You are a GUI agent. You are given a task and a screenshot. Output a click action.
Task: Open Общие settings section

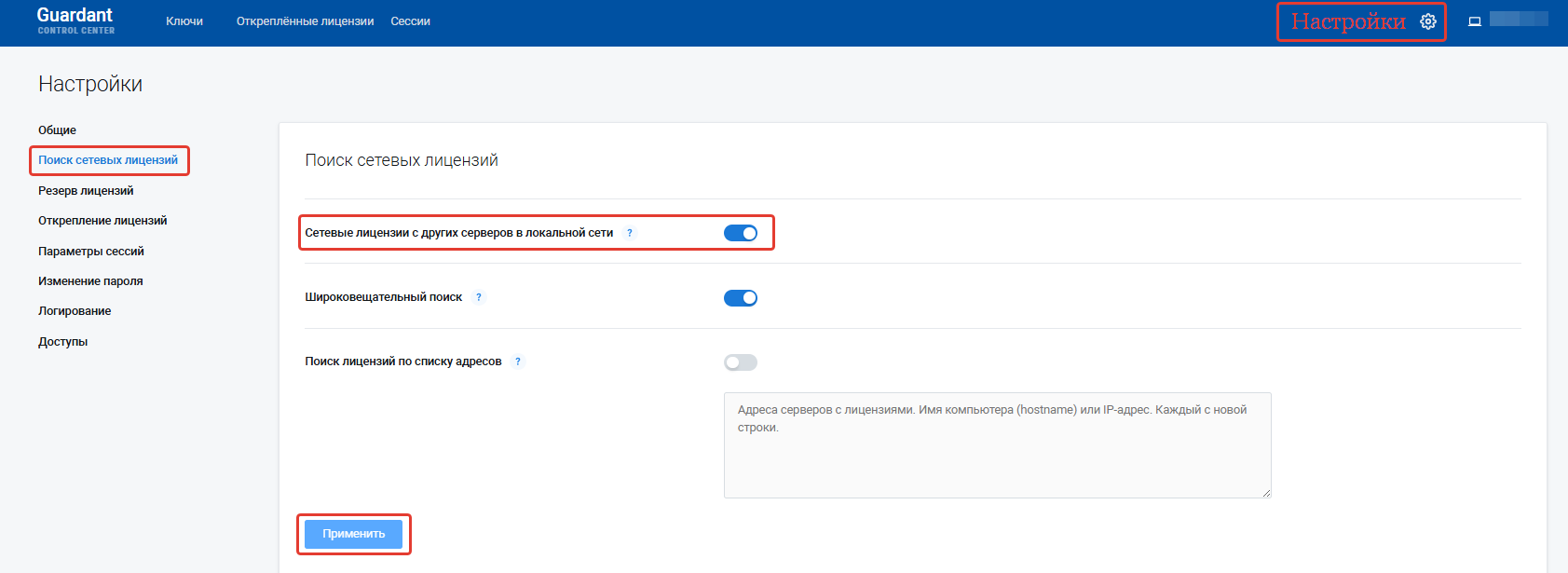point(57,130)
